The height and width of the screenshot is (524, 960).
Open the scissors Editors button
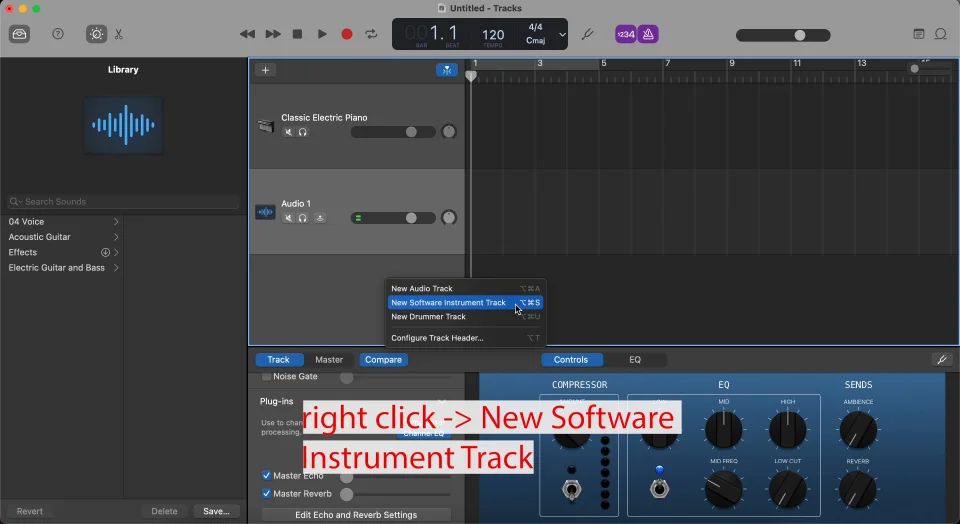119,34
